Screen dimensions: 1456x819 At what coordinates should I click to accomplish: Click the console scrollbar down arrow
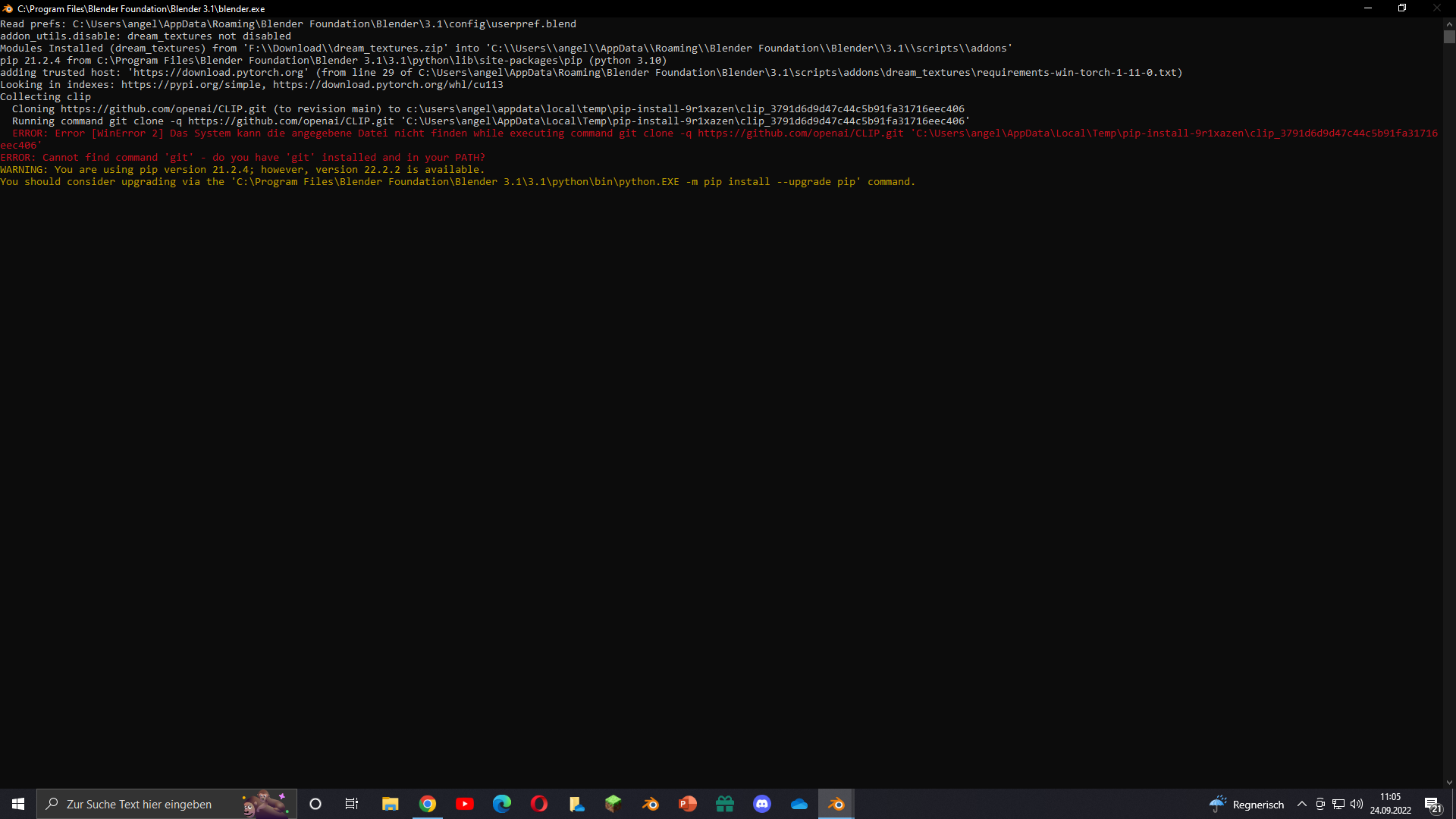(x=1449, y=783)
